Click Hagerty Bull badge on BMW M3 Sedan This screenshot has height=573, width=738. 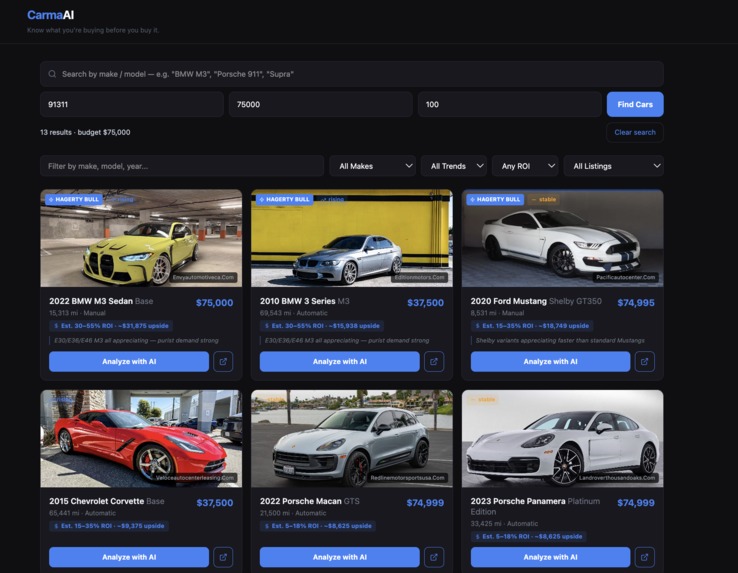pos(74,200)
